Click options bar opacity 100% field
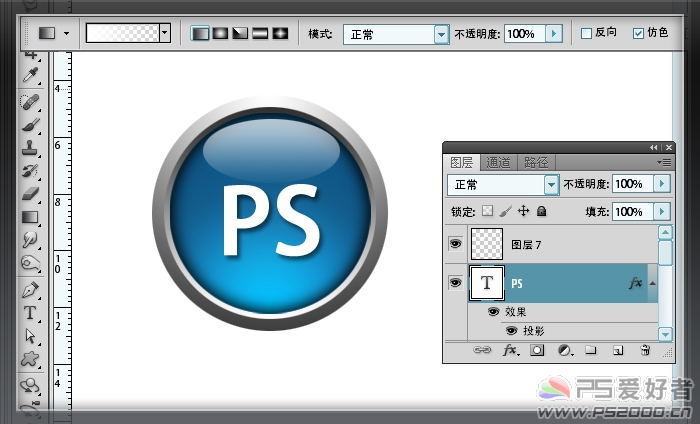The width and height of the screenshot is (700, 424). (x=525, y=33)
